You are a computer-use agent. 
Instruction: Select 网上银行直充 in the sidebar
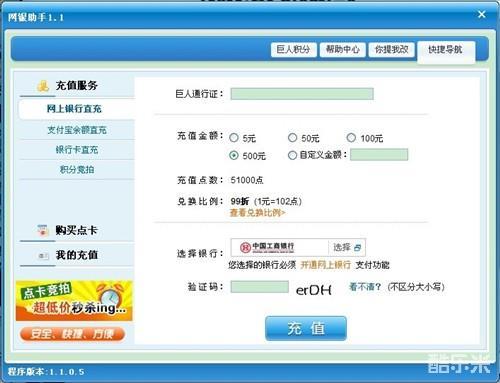click(x=77, y=109)
